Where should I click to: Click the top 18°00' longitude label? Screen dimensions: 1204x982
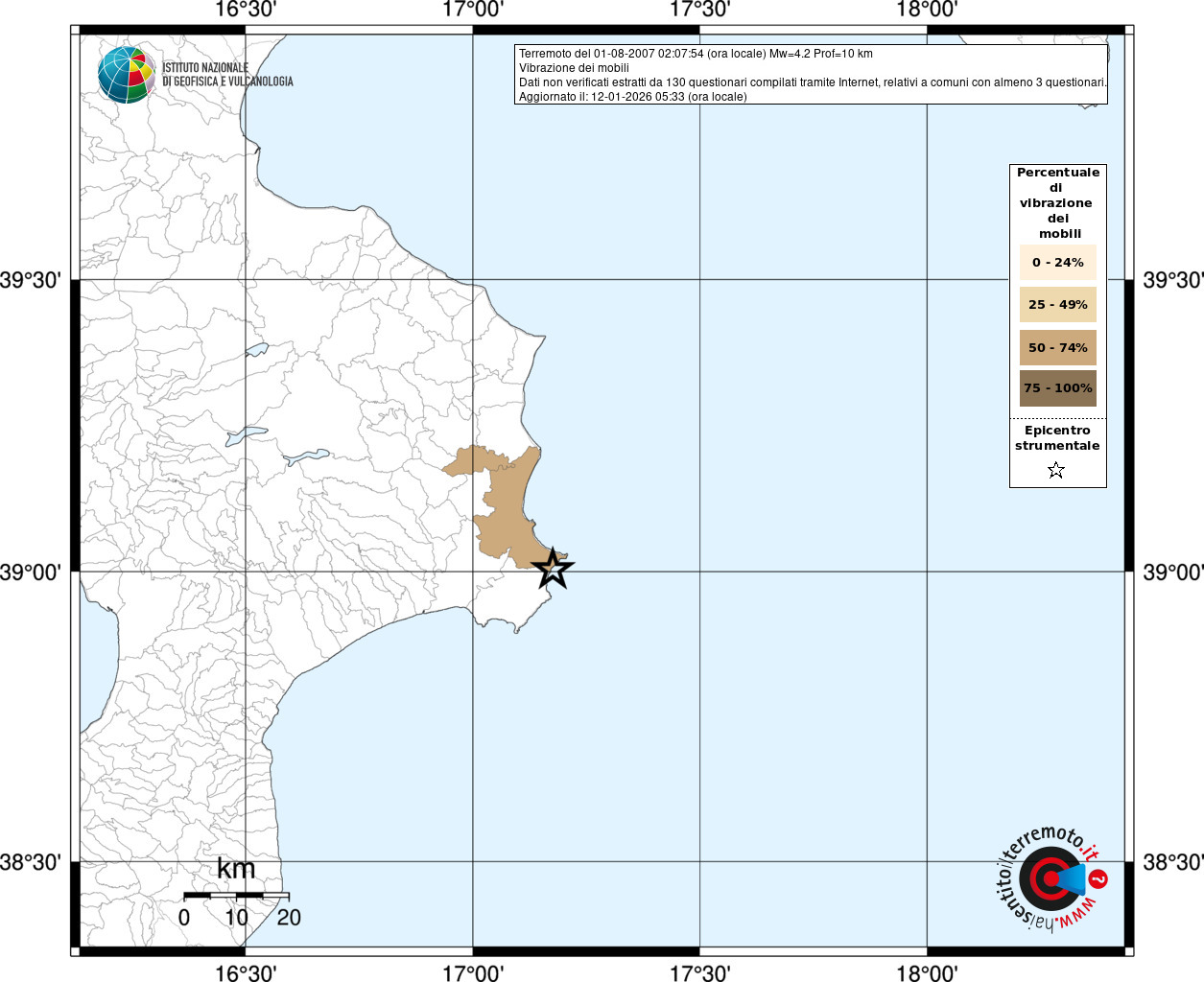pyautogui.click(x=927, y=11)
